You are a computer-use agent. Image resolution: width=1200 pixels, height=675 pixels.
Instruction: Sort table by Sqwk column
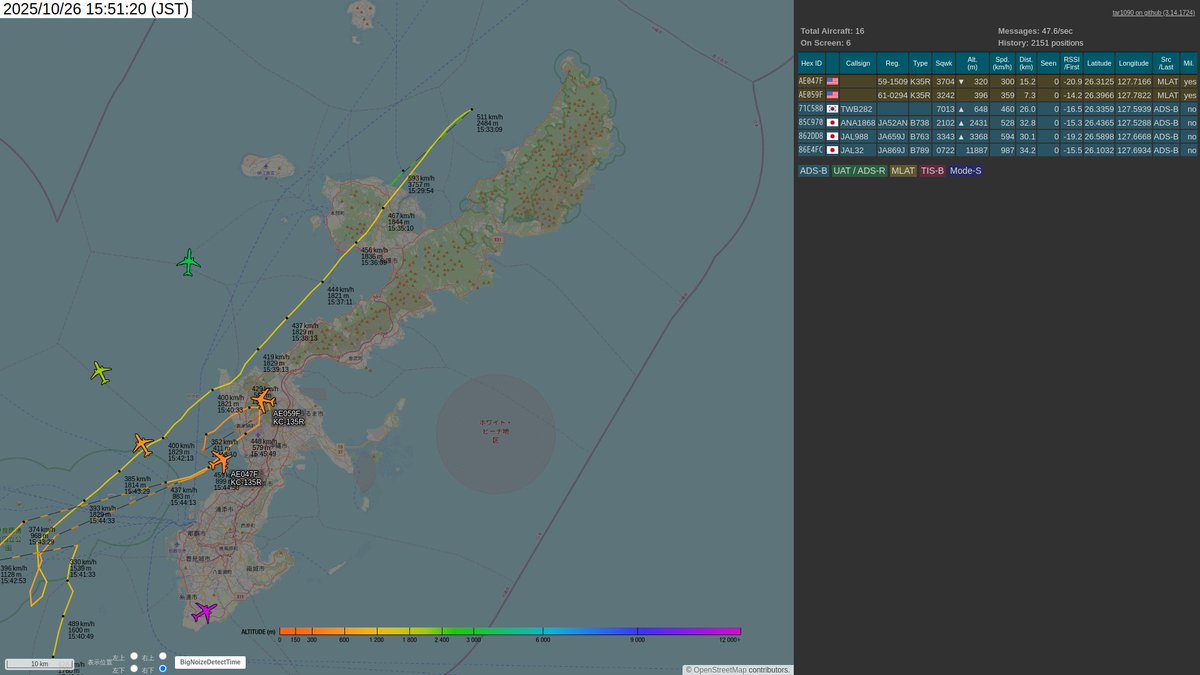(x=944, y=62)
